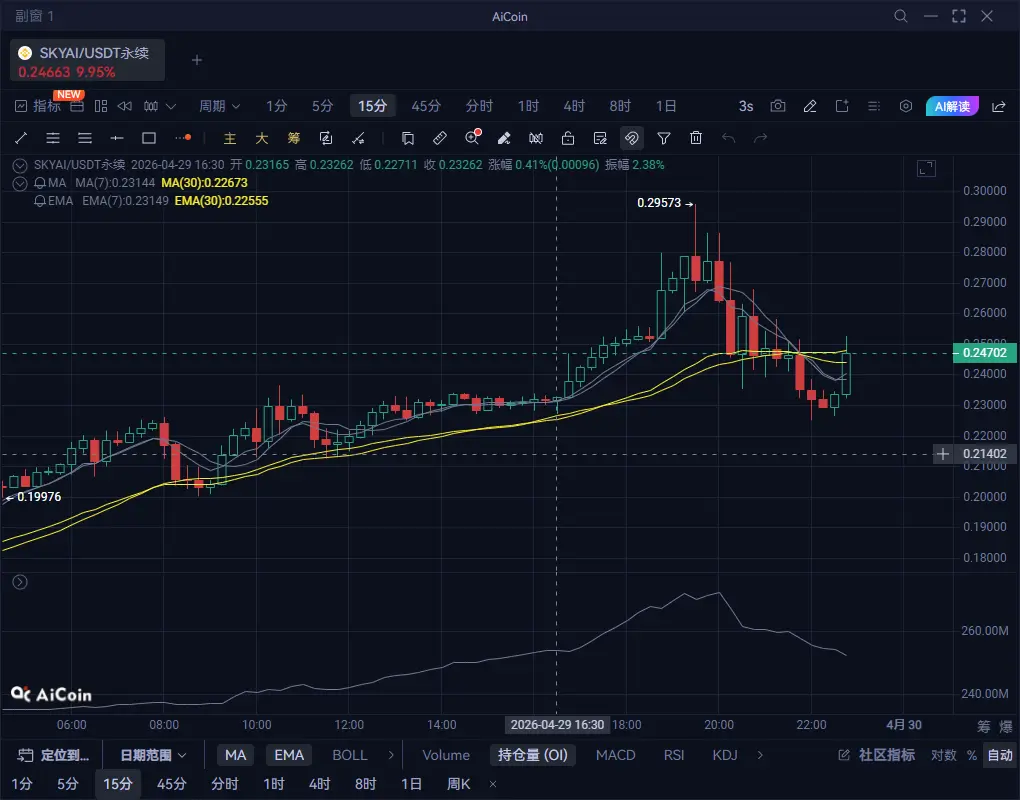Open more drawing tools with orange dot
The height and width of the screenshot is (800, 1020).
point(183,138)
